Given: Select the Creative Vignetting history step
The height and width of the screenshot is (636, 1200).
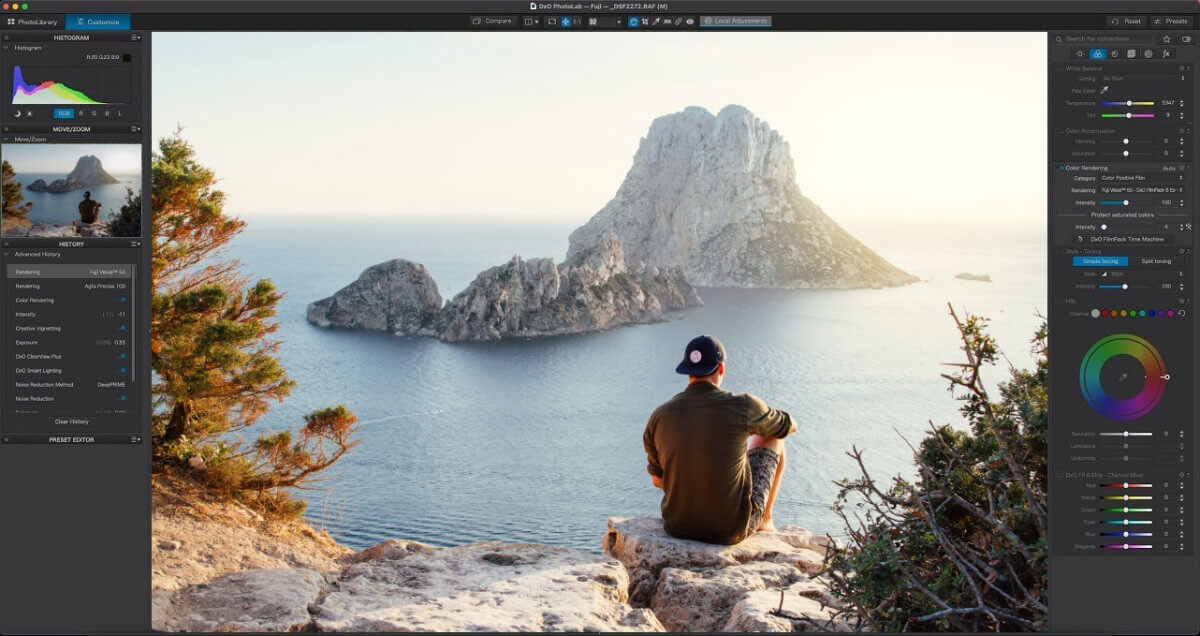Looking at the screenshot, I should (70, 328).
